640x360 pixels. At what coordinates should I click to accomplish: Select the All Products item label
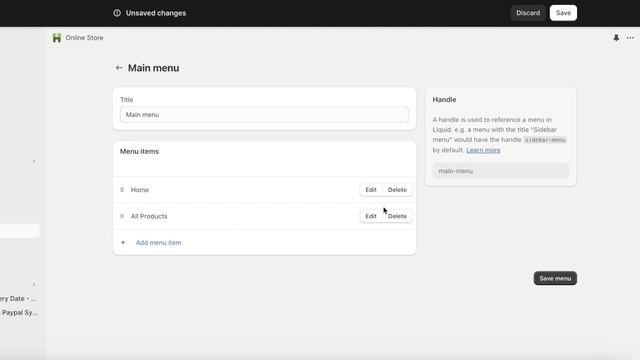149,216
